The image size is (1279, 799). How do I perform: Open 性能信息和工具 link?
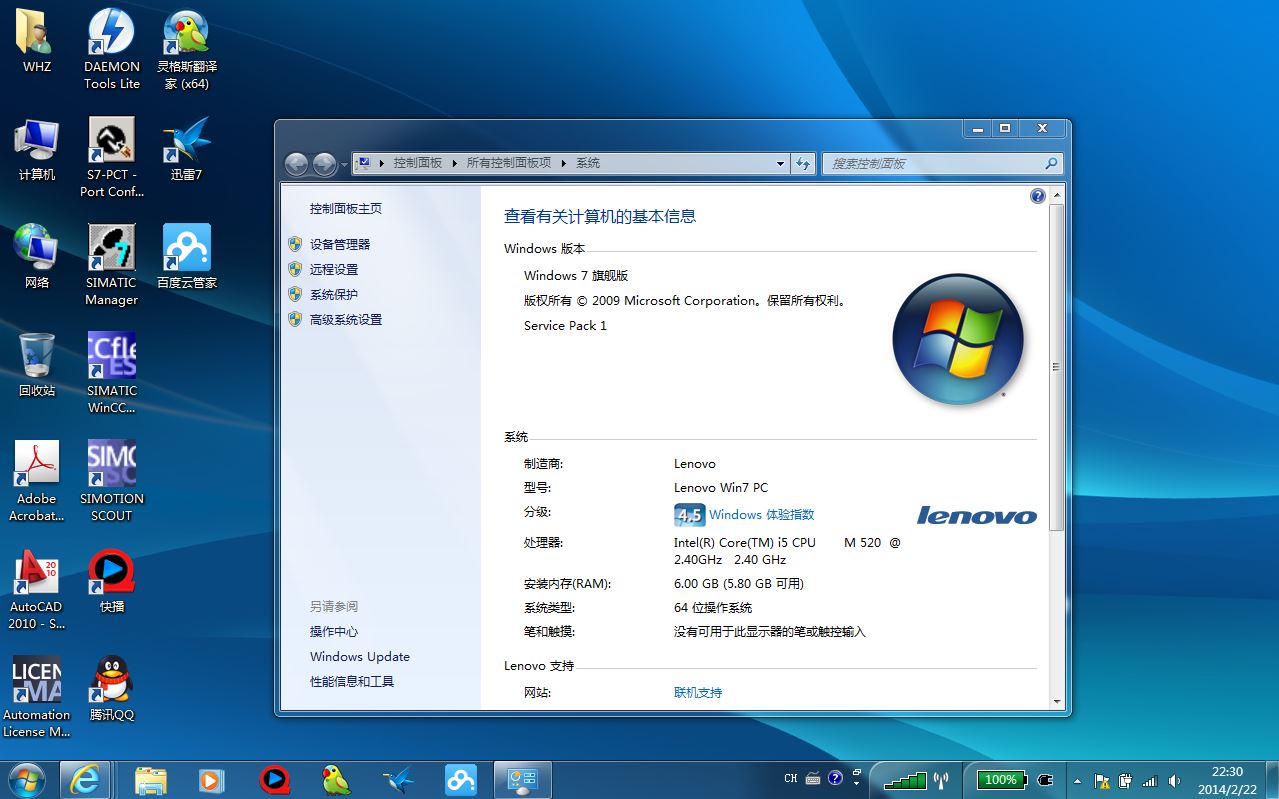coord(352,682)
